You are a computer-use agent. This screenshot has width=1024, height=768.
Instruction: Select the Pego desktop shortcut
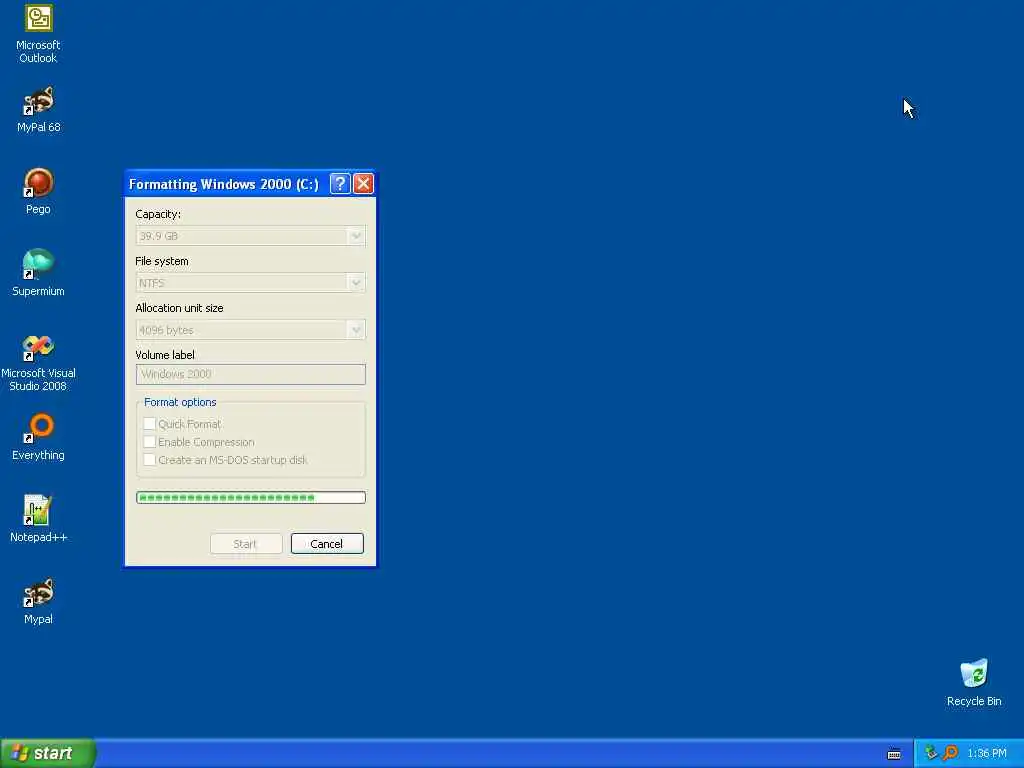tap(38, 191)
